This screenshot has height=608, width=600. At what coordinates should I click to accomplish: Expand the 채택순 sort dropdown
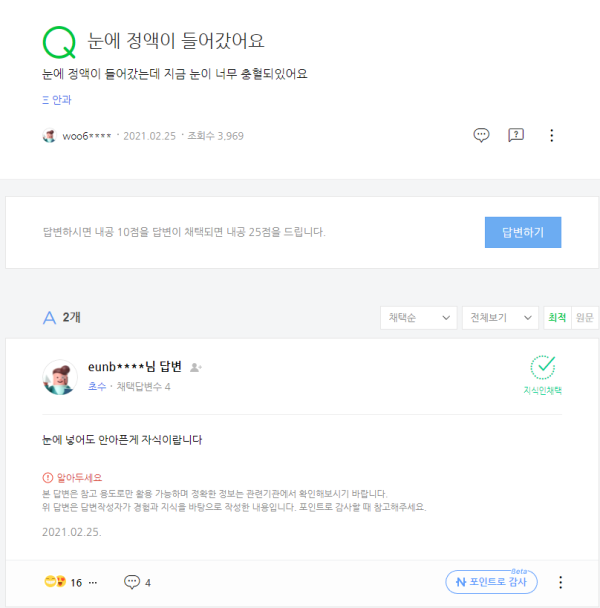(x=418, y=318)
